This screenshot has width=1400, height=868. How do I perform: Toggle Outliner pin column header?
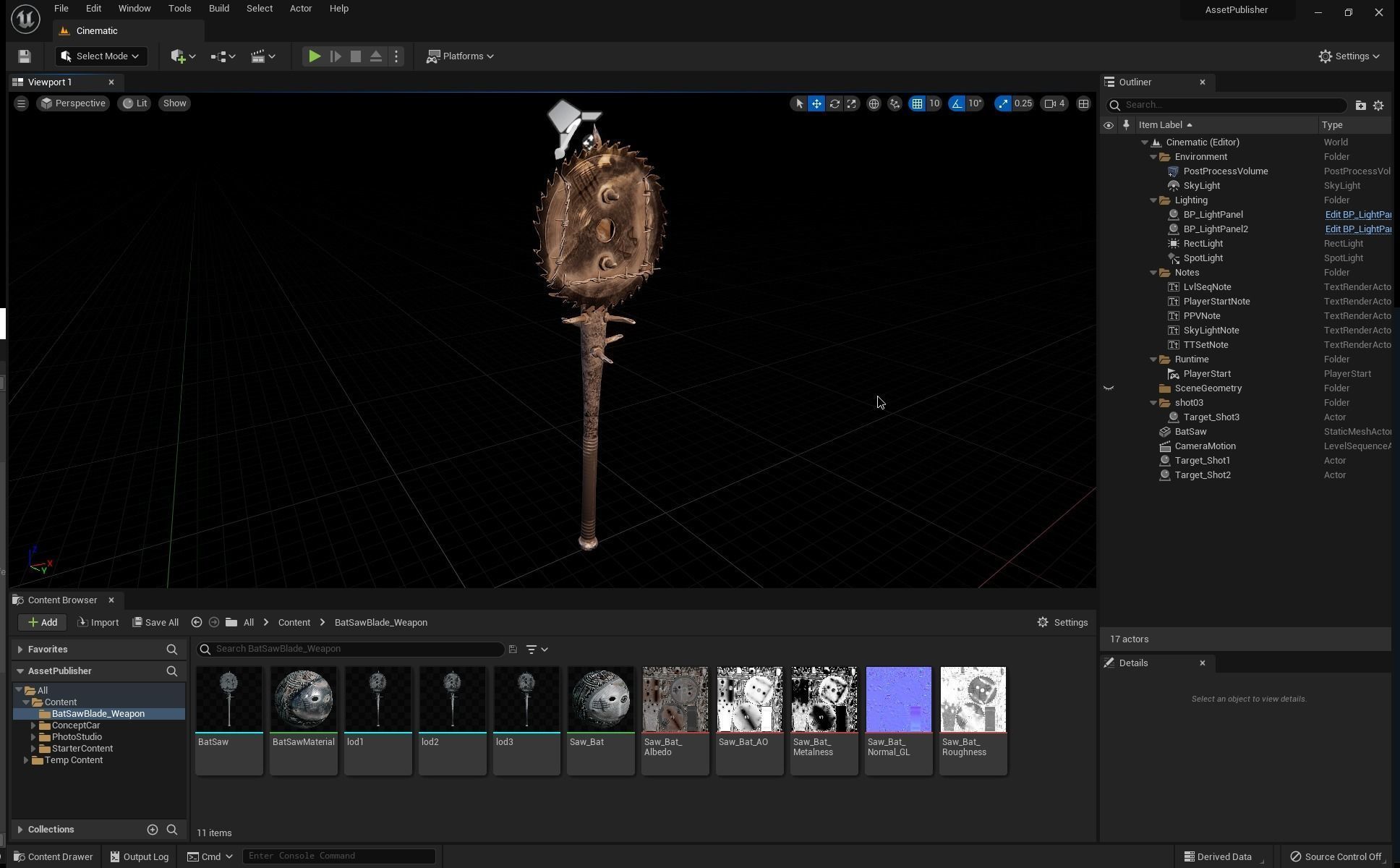pos(1126,125)
